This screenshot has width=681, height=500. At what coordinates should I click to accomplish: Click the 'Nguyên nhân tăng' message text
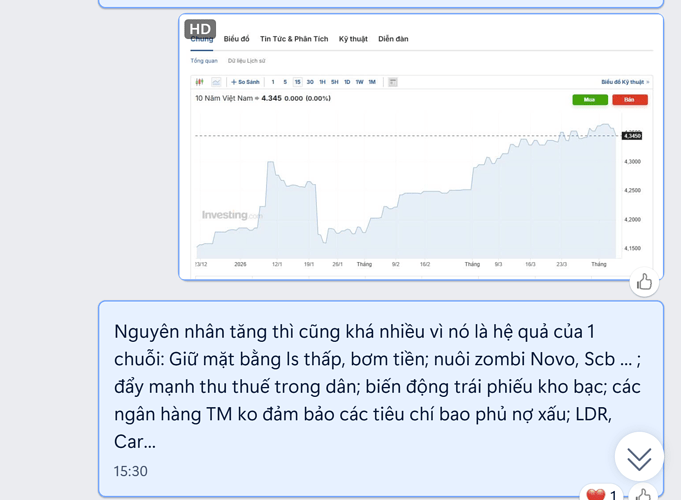[x=377, y=387]
